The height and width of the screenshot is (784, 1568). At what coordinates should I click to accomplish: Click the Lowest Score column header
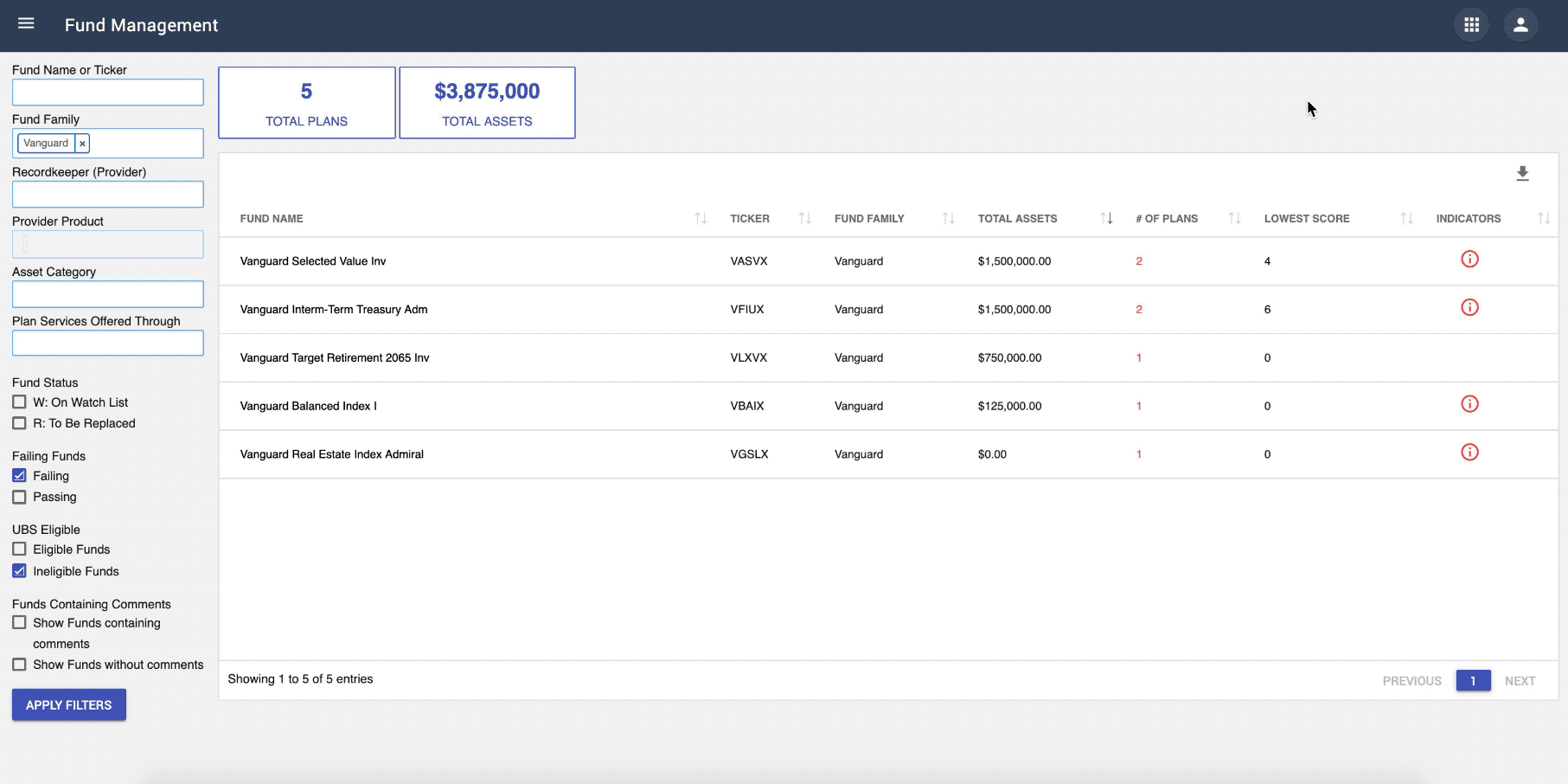point(1306,219)
